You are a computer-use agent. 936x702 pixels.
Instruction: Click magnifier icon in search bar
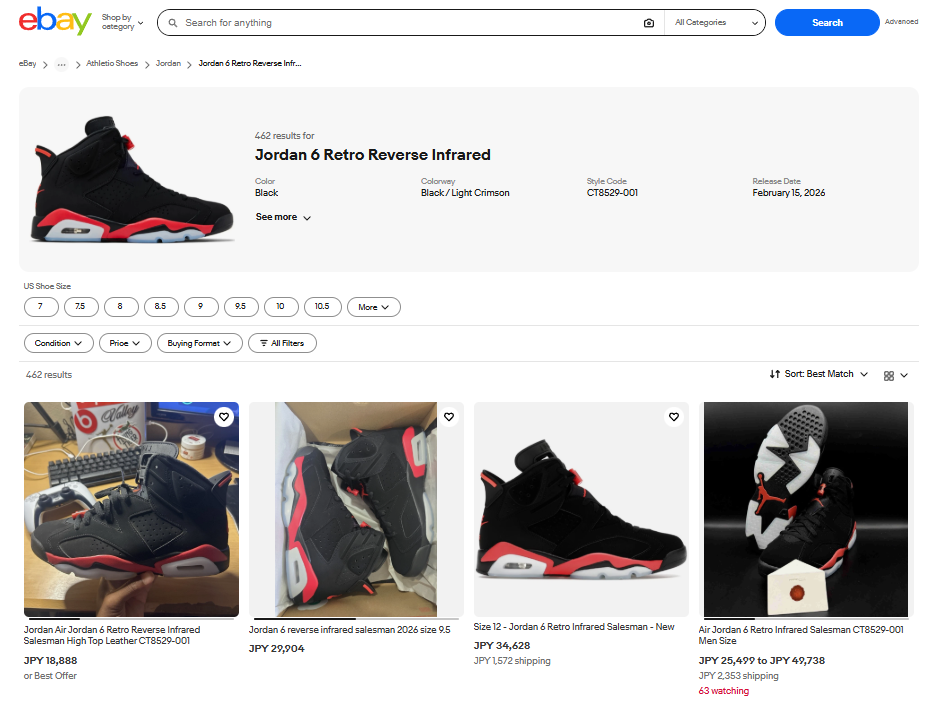tap(173, 23)
